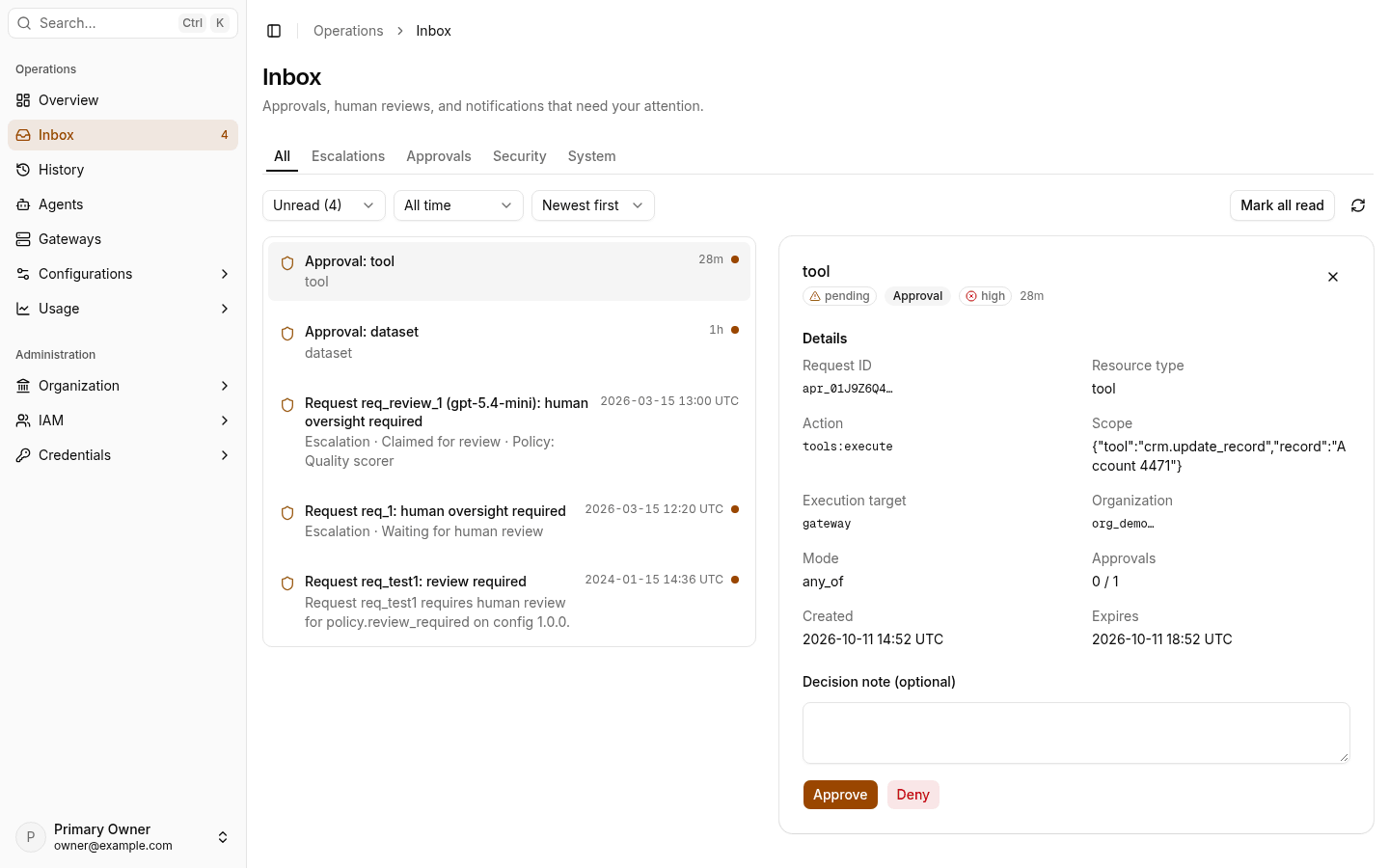Switch to the Security tab
1389x868 pixels.
520,156
